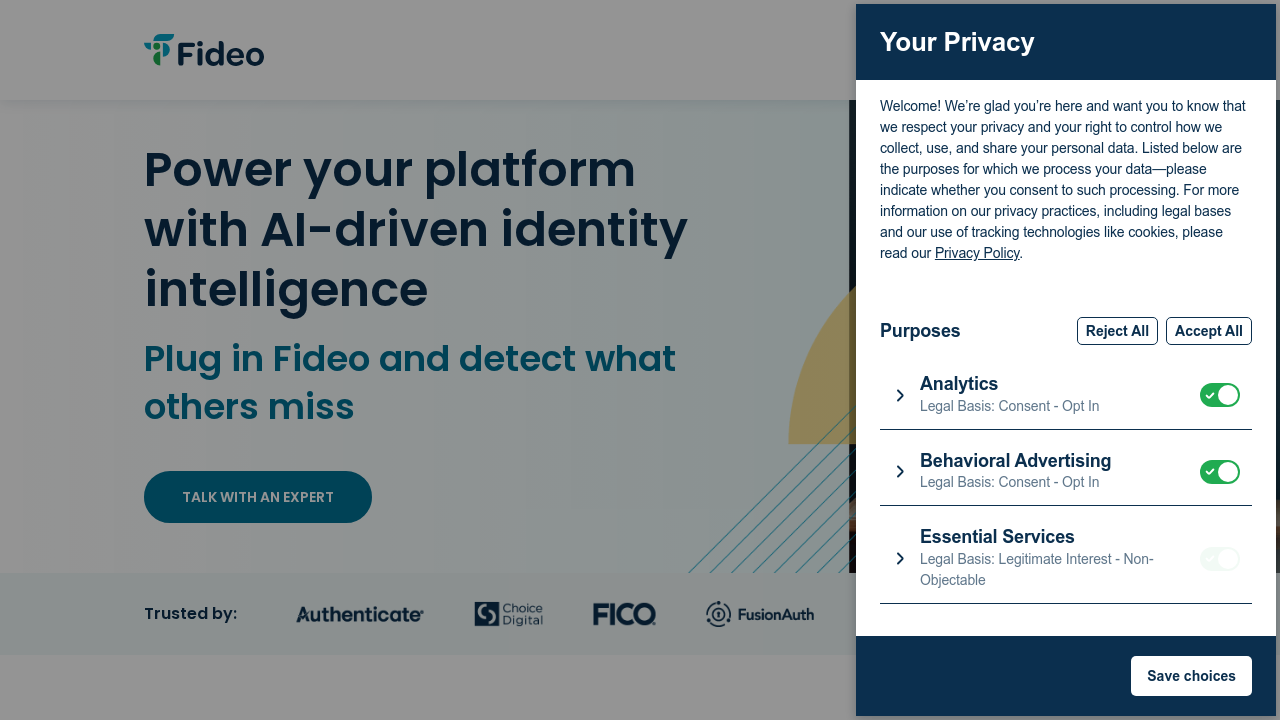This screenshot has height=720, width=1280.
Task: Expand the Essential Services section
Action: 900,558
